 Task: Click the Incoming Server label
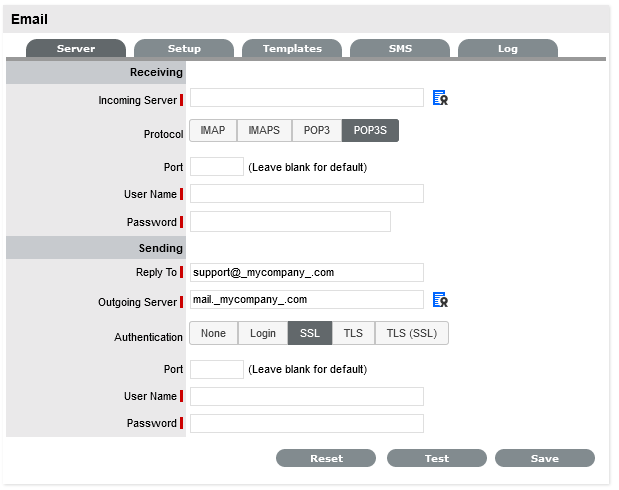(x=137, y=100)
